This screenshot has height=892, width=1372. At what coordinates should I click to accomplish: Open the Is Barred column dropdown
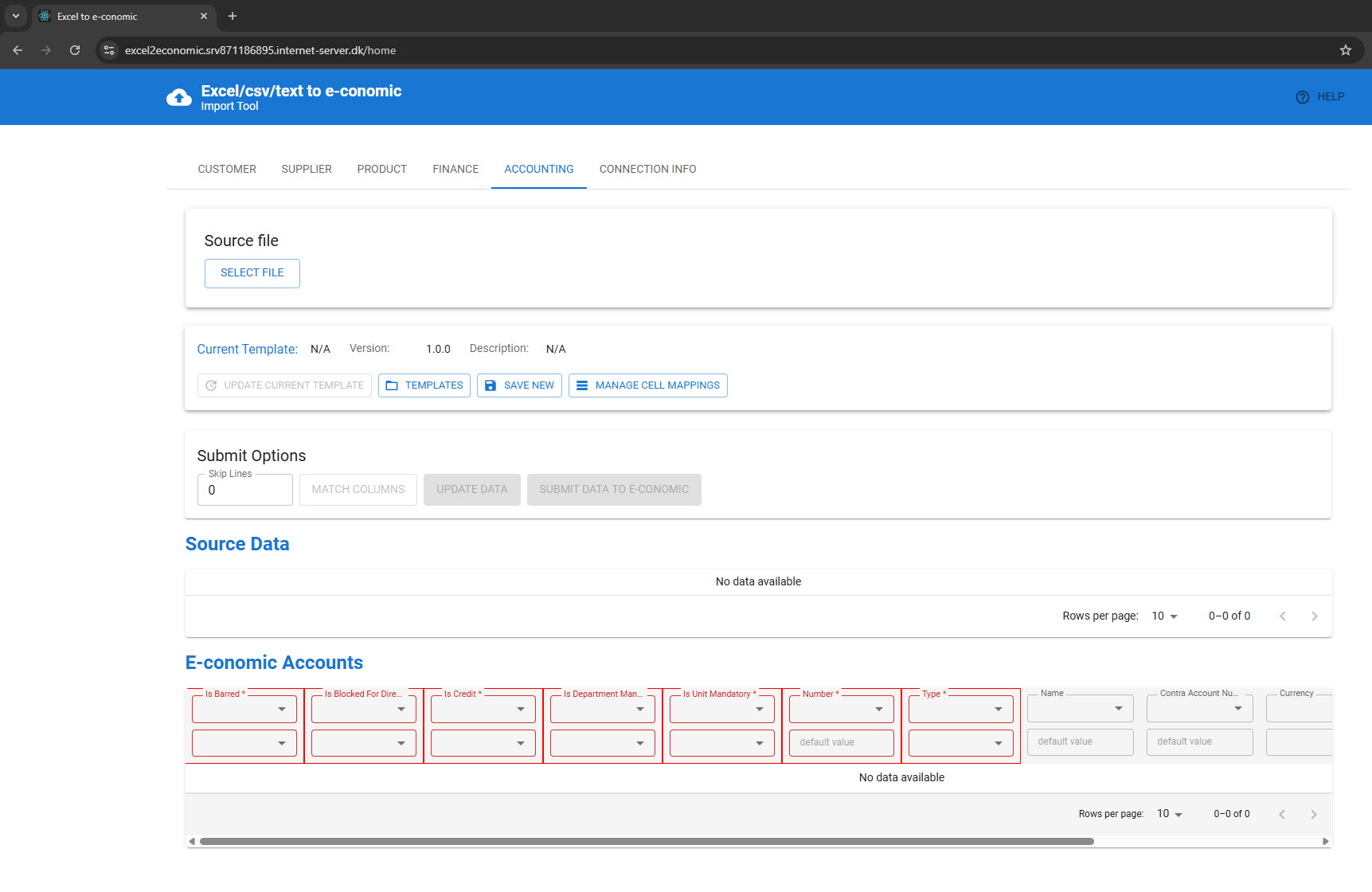click(x=244, y=709)
